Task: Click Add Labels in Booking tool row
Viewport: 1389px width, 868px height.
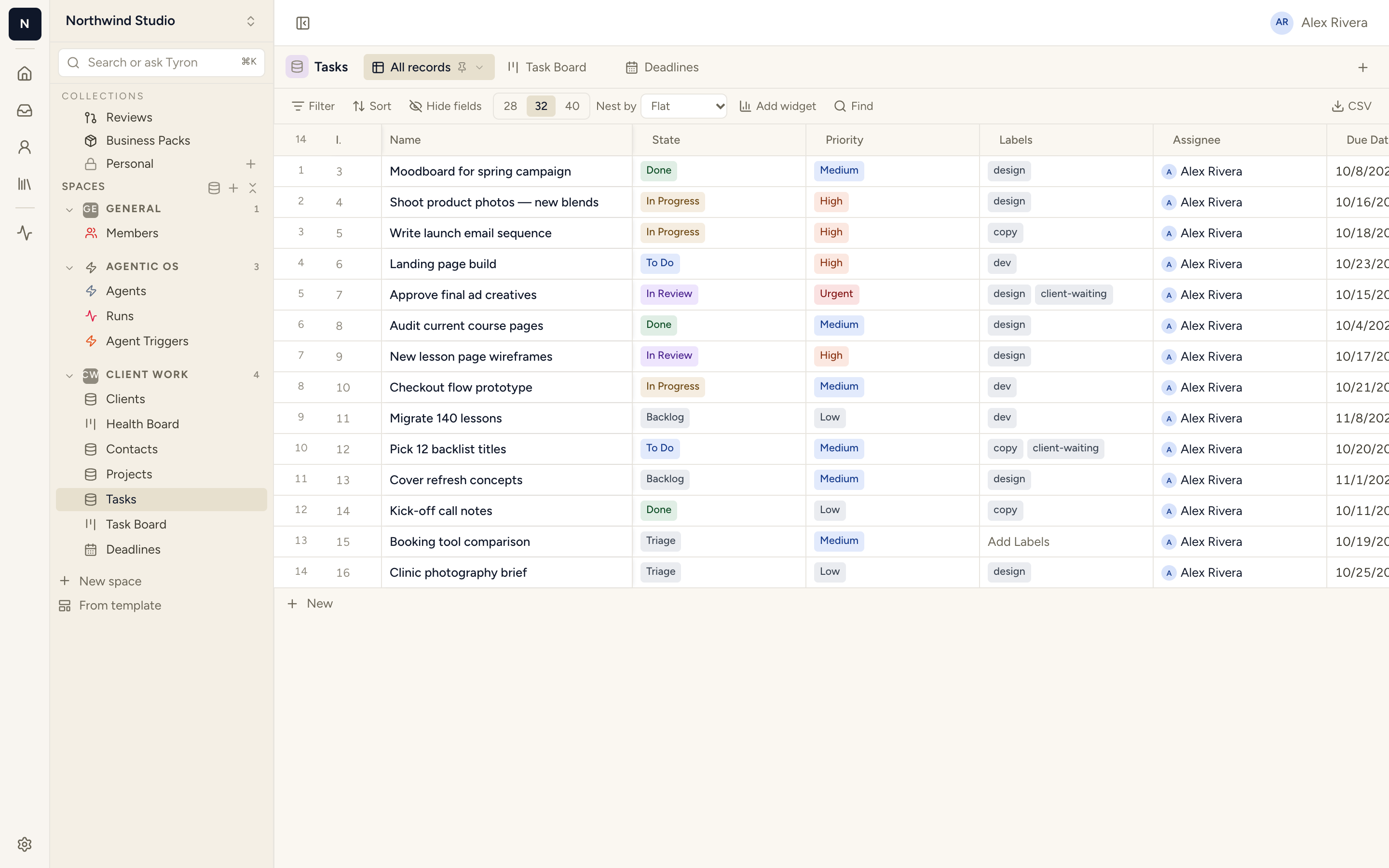Action: click(1018, 542)
